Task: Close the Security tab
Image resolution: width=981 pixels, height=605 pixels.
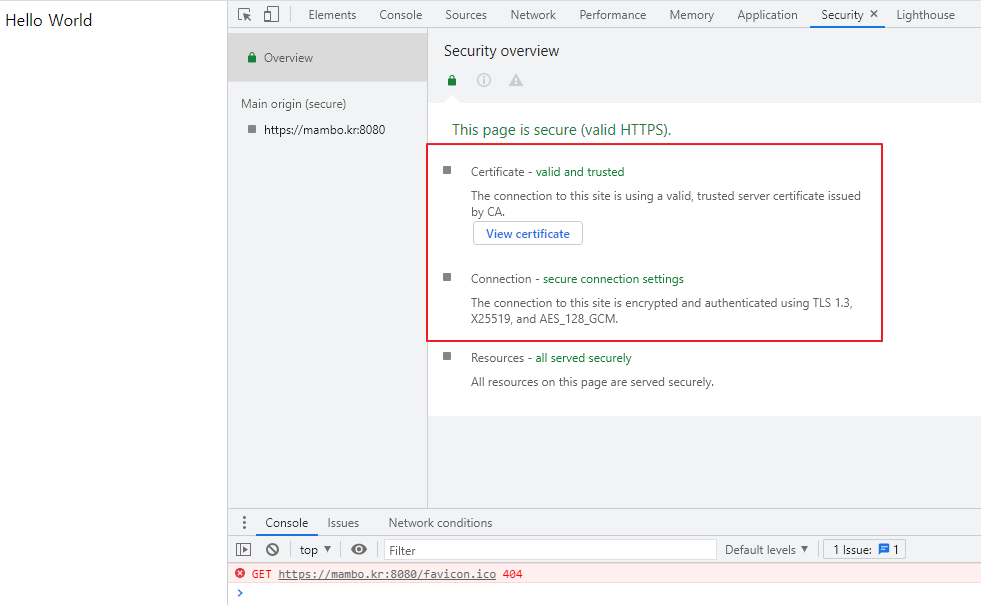Action: point(874,15)
